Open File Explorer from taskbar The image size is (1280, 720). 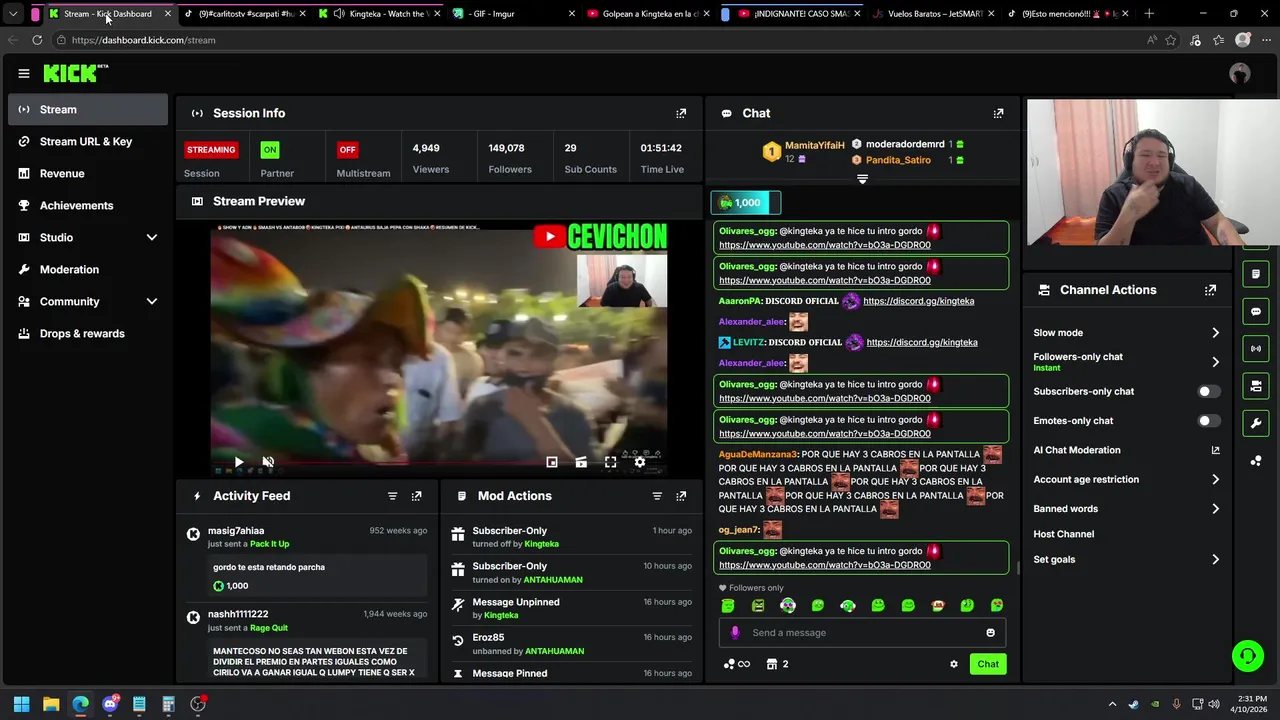[51, 704]
